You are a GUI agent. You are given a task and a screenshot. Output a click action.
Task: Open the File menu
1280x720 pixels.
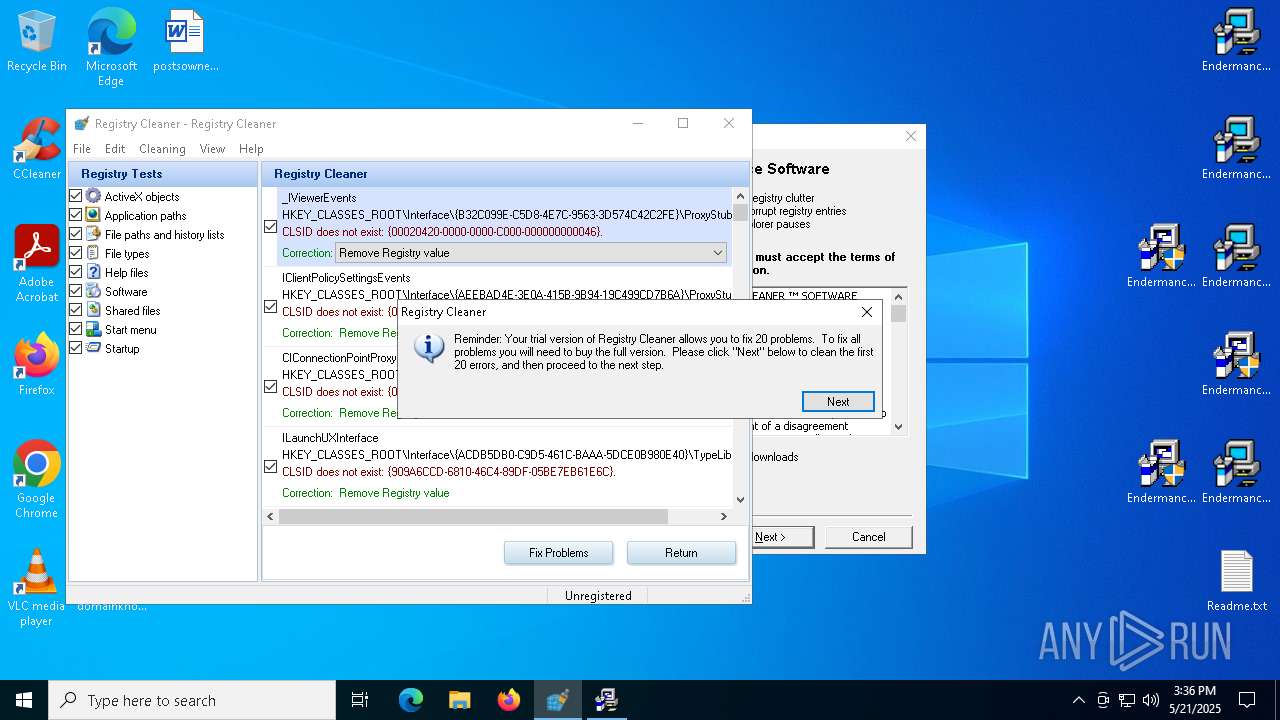tap(82, 148)
